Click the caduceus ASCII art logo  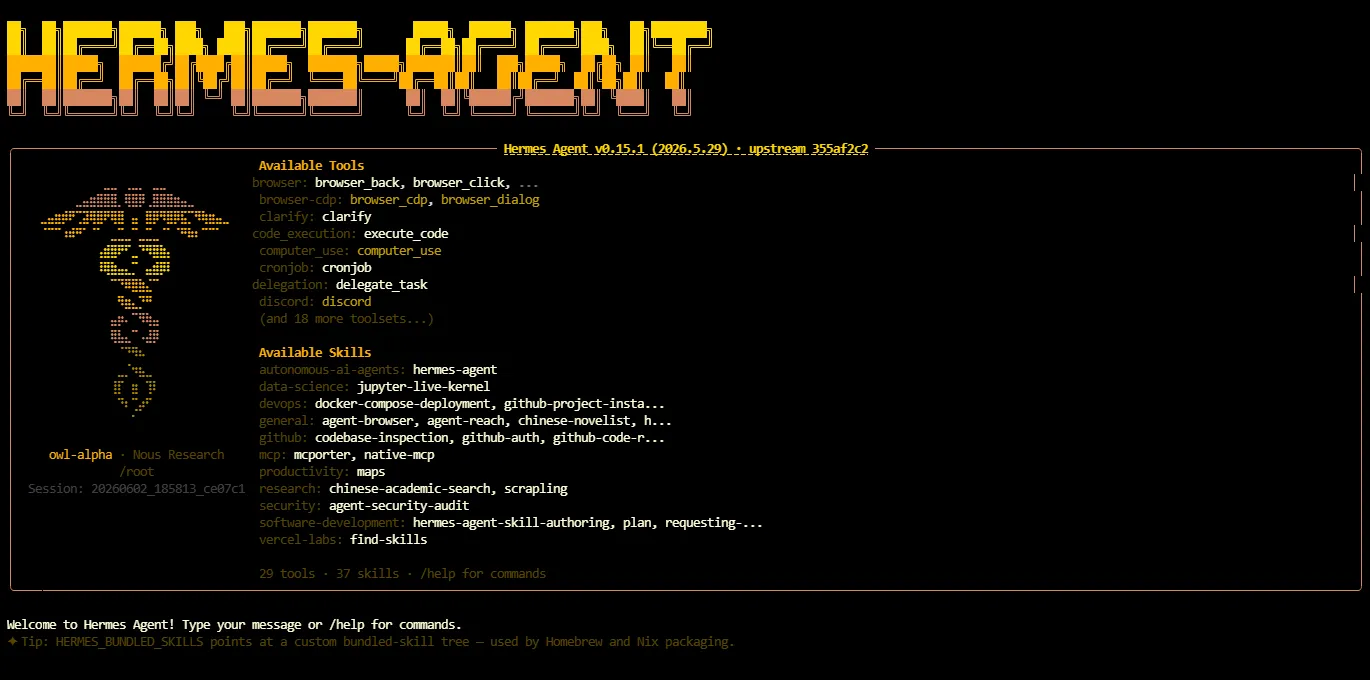136,301
